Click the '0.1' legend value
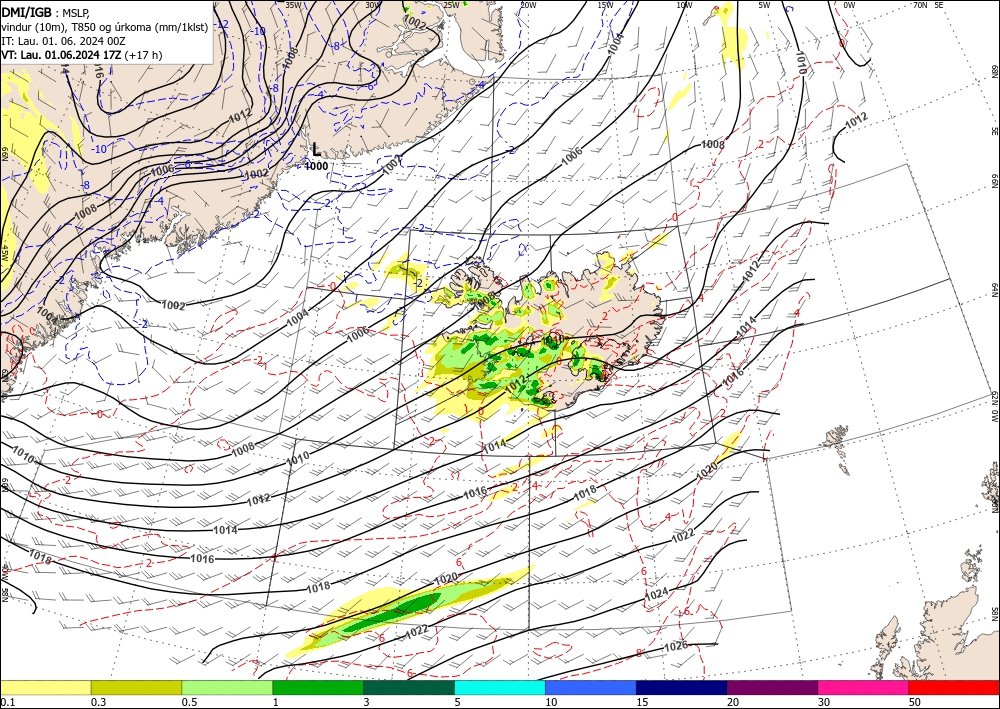The height and width of the screenshot is (709, 1000). pyautogui.click(x=6, y=702)
